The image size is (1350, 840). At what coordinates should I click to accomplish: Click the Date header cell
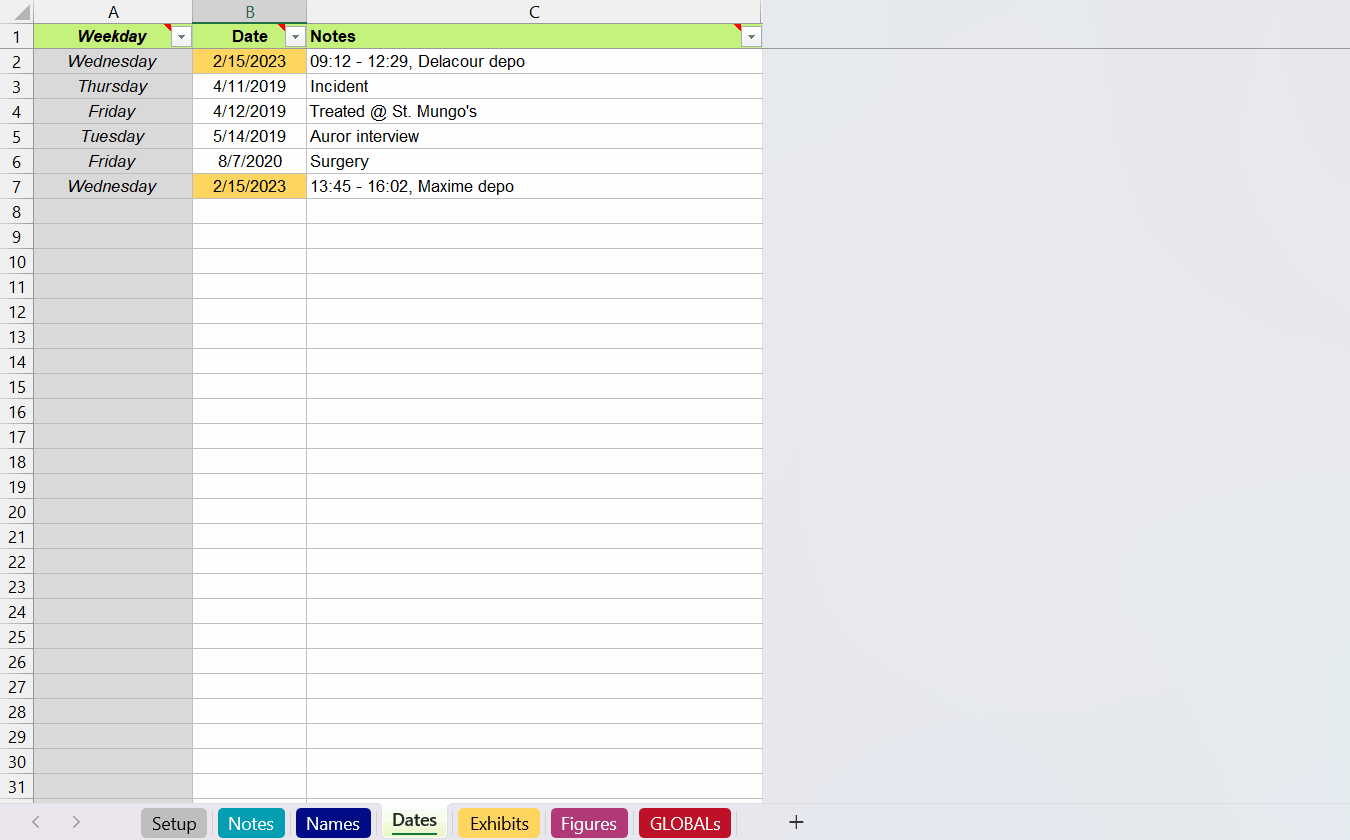(250, 36)
